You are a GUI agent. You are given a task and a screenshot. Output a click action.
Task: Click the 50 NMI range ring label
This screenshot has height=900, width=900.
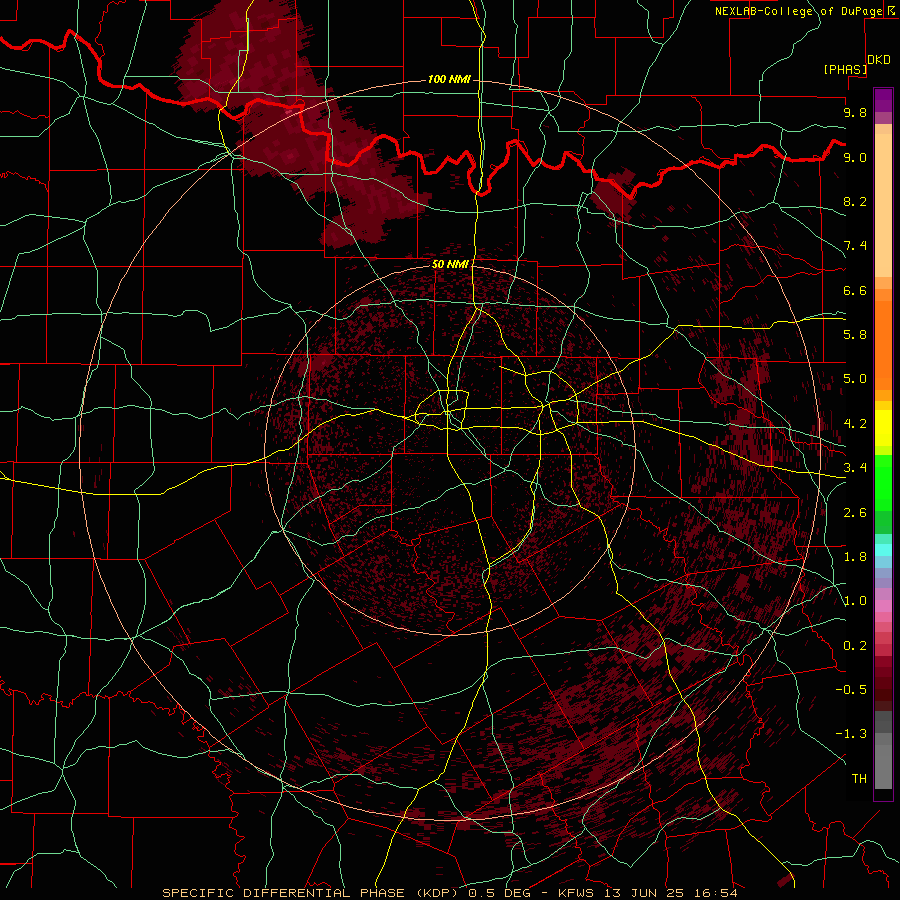450,264
